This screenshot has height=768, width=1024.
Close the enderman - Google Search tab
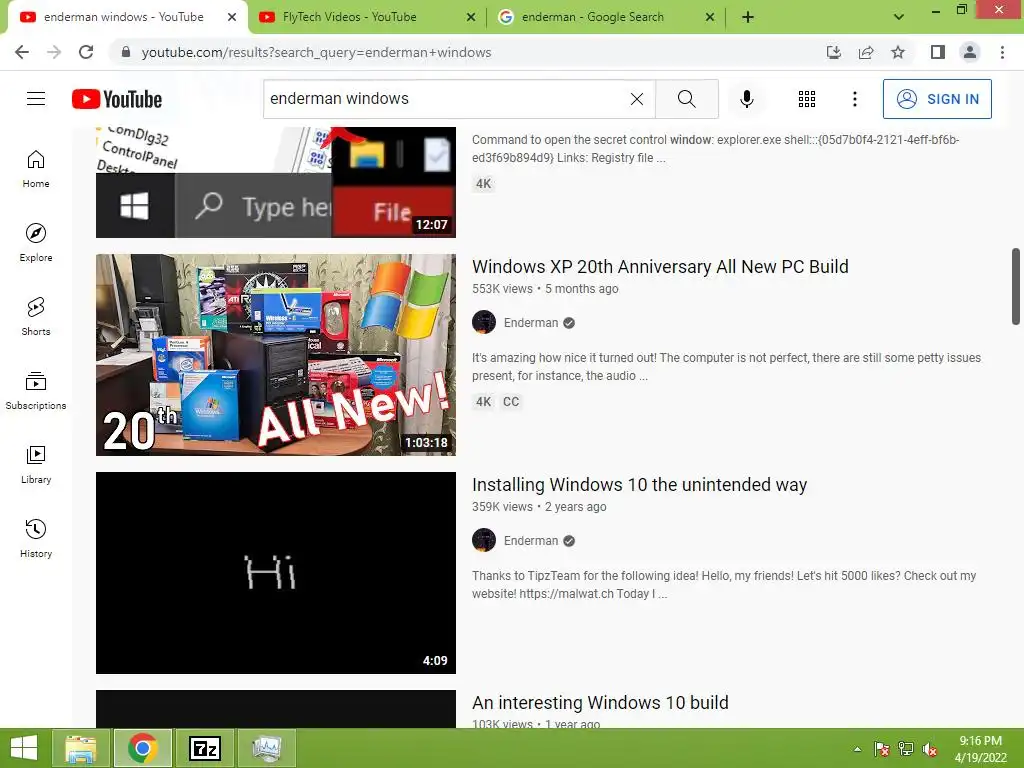click(710, 17)
